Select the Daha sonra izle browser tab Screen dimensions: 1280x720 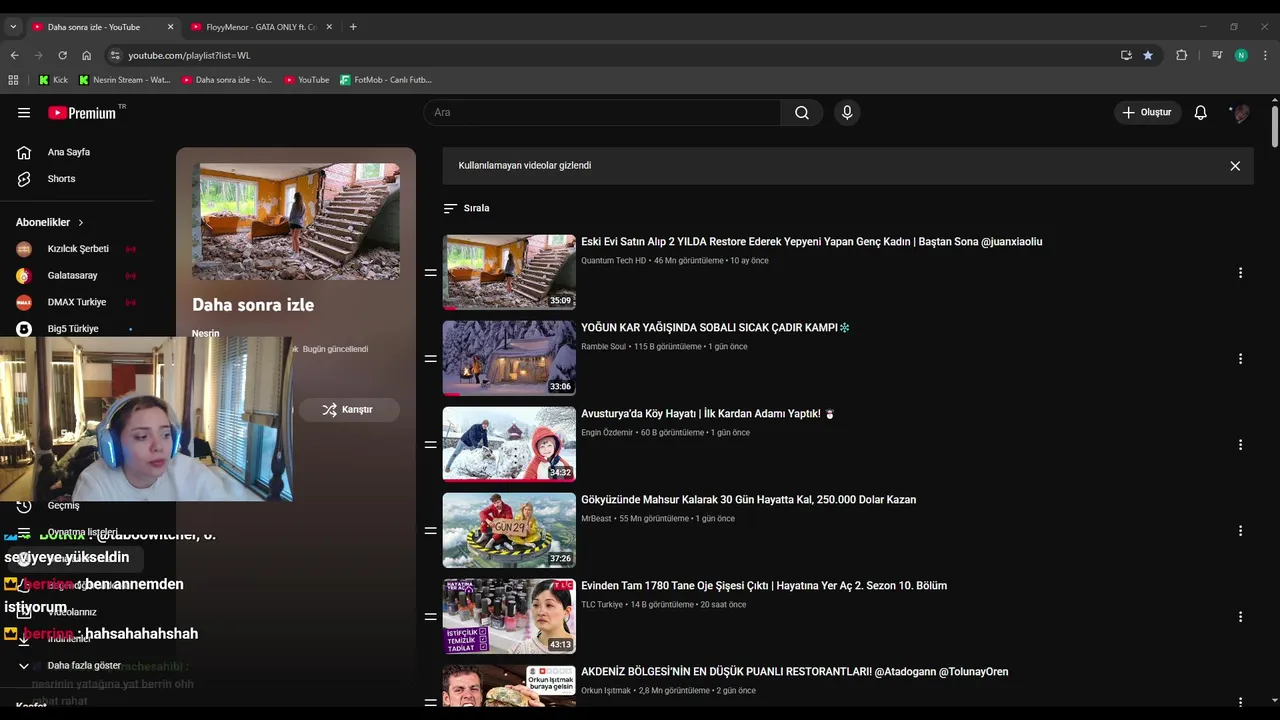click(94, 27)
